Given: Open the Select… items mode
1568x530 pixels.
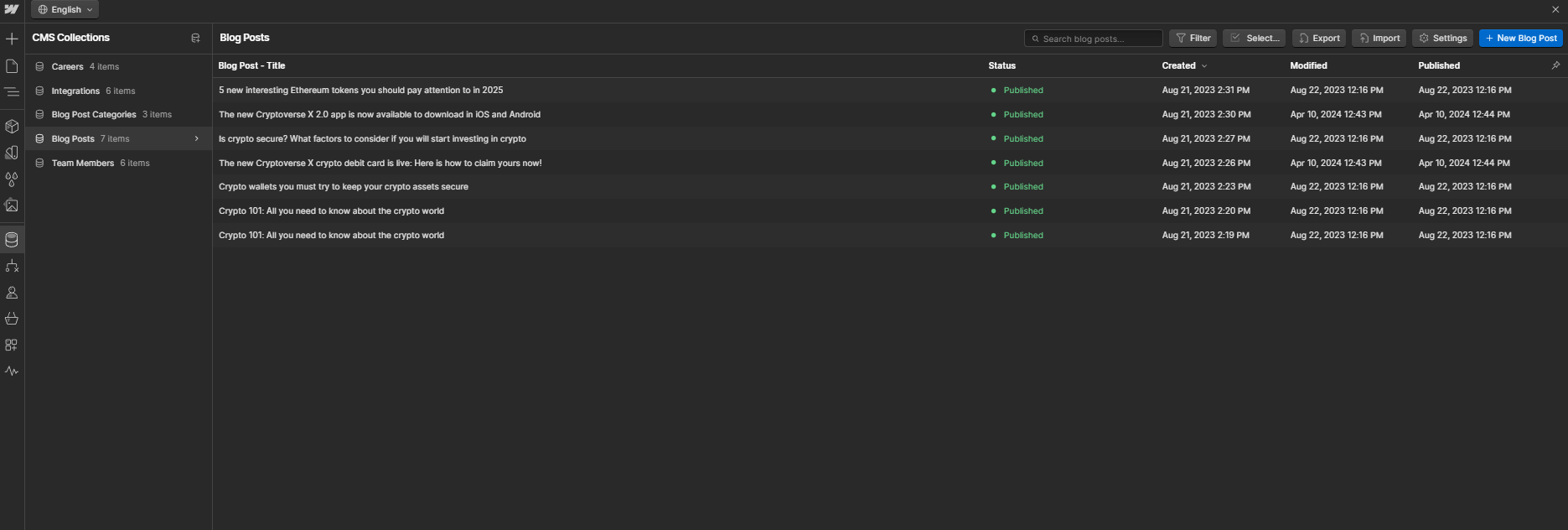Looking at the screenshot, I should [x=1254, y=38].
